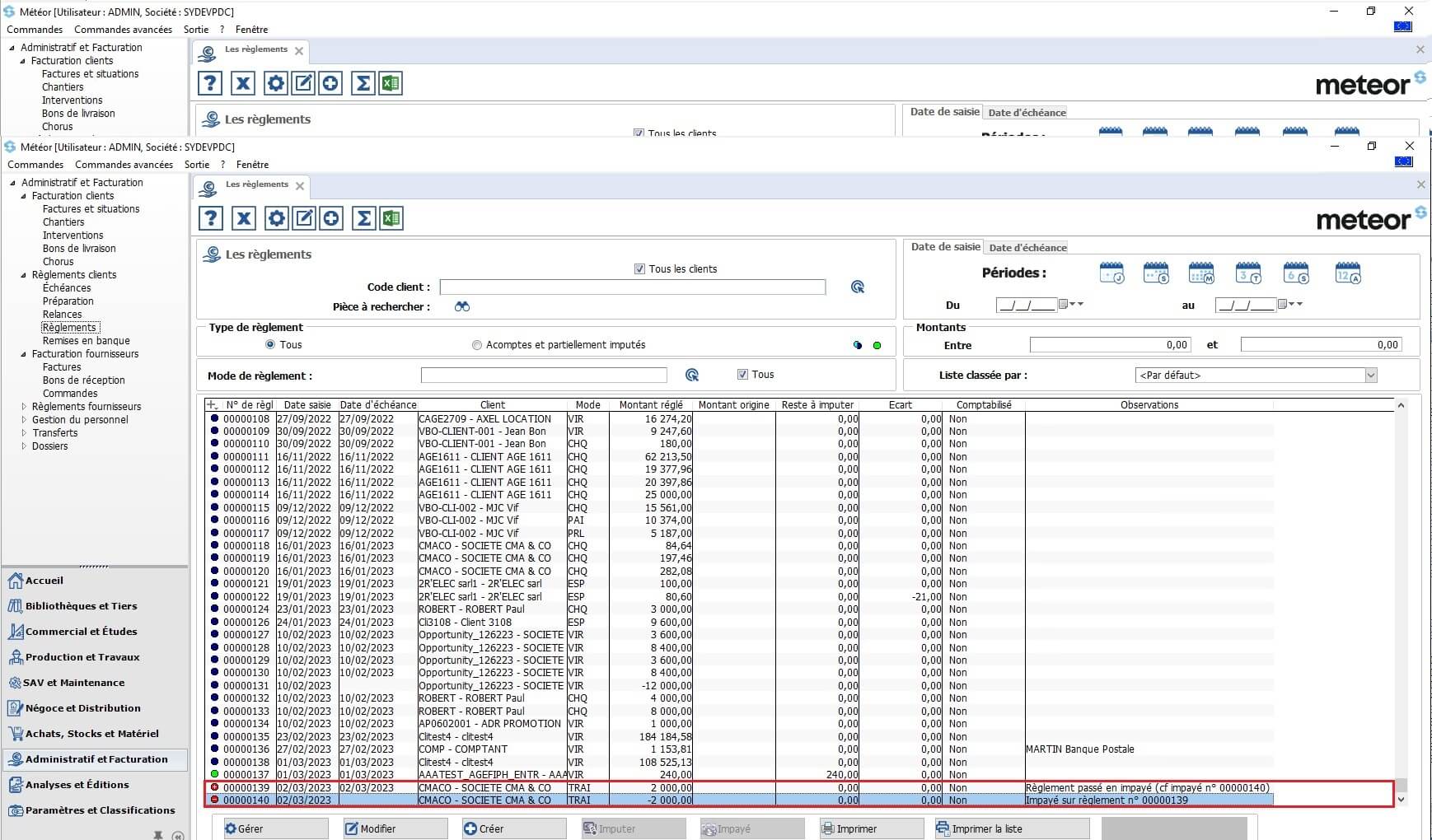Open the Accueil module in the sidebar

pyautogui.click(x=44, y=581)
